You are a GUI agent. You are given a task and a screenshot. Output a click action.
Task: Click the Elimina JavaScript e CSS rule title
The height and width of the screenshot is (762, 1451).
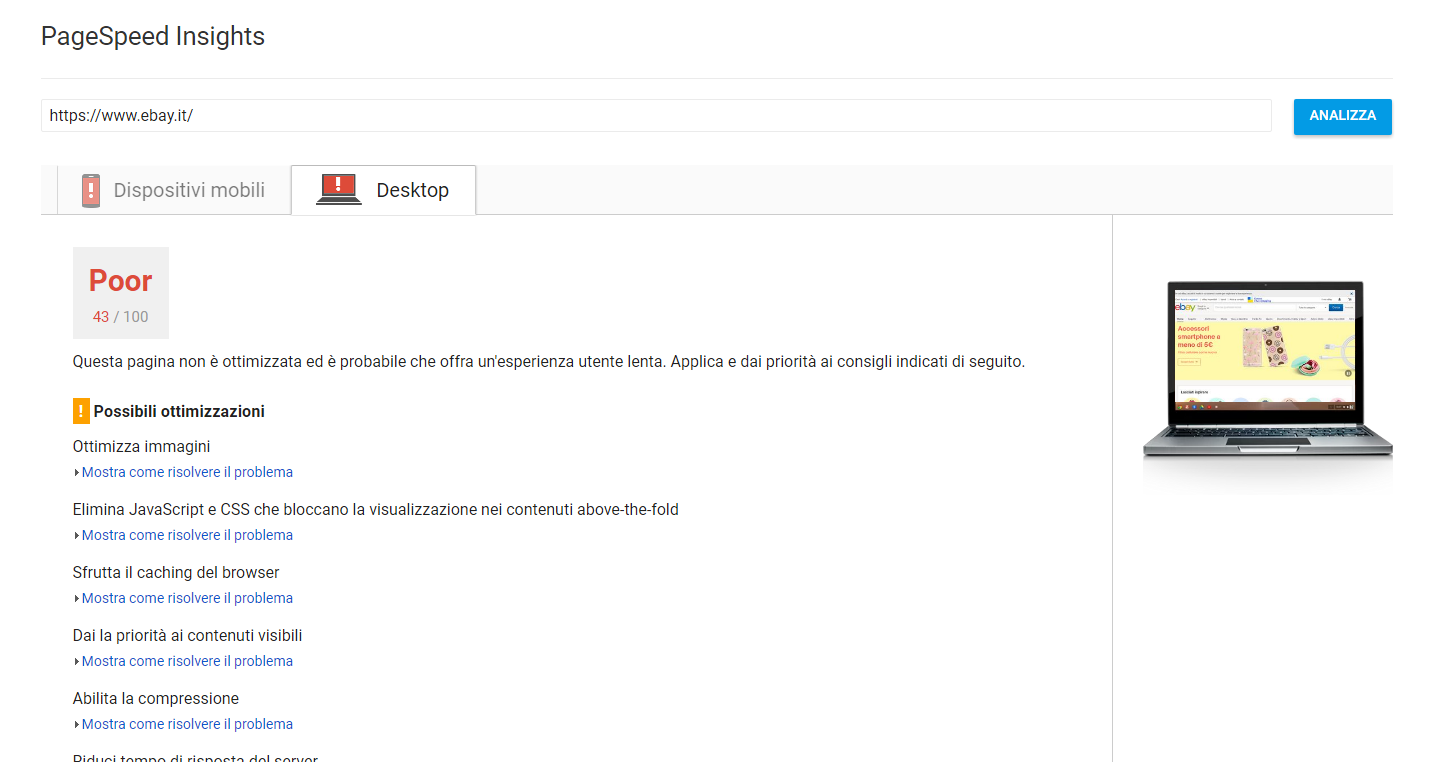(x=376, y=510)
